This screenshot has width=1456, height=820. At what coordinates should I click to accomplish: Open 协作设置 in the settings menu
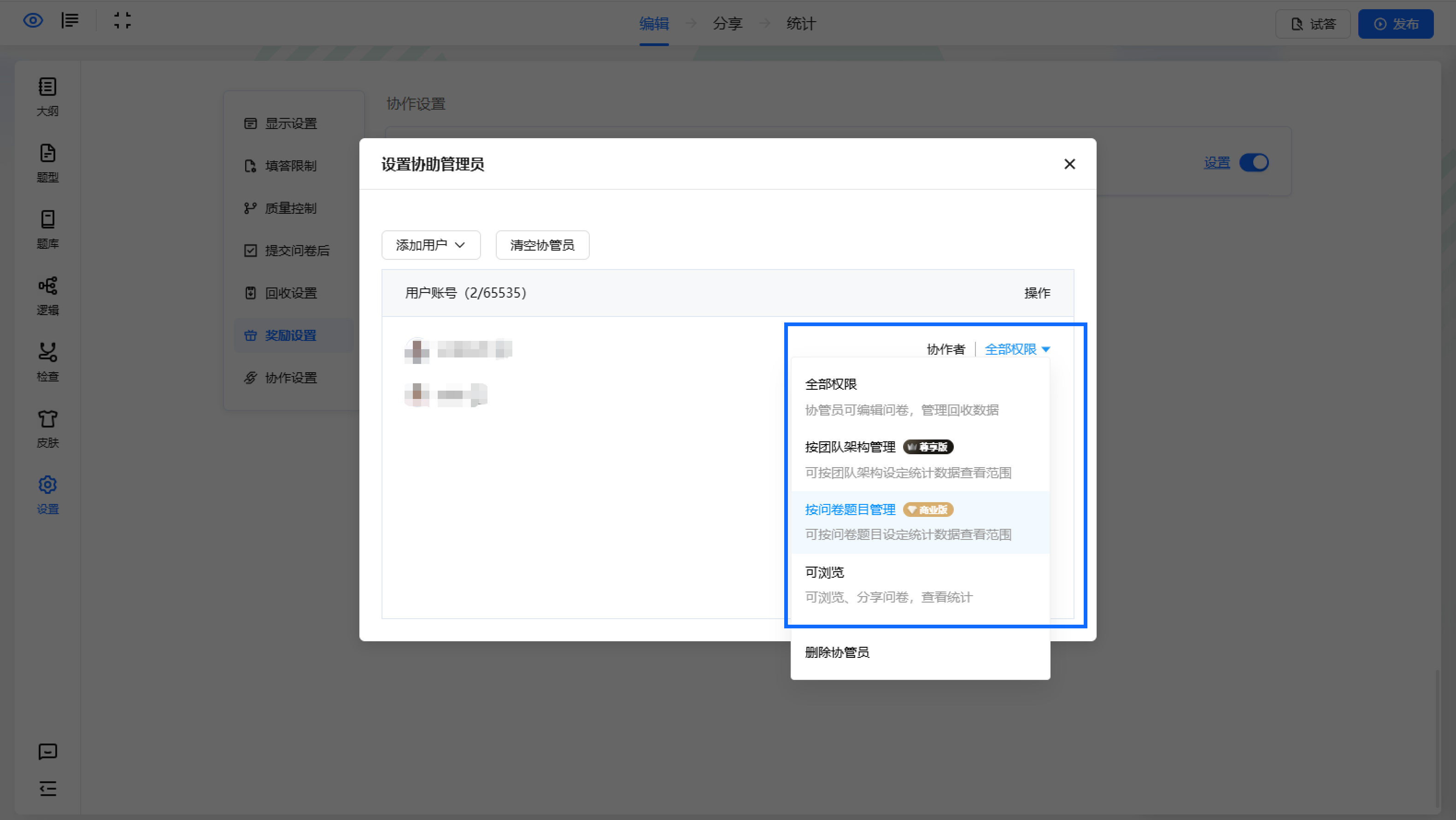[x=294, y=377]
